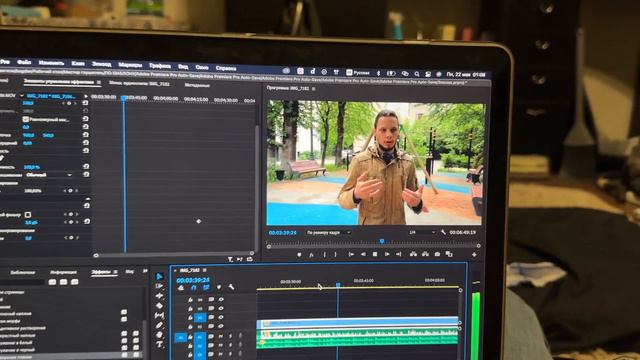The image size is (640, 360).
Task: Step back one frame in Program monitor
Action: (x=363, y=254)
